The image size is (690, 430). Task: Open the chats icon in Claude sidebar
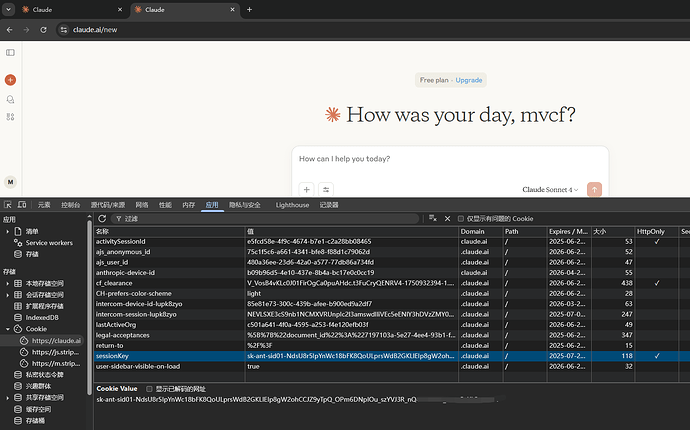tap(11, 99)
